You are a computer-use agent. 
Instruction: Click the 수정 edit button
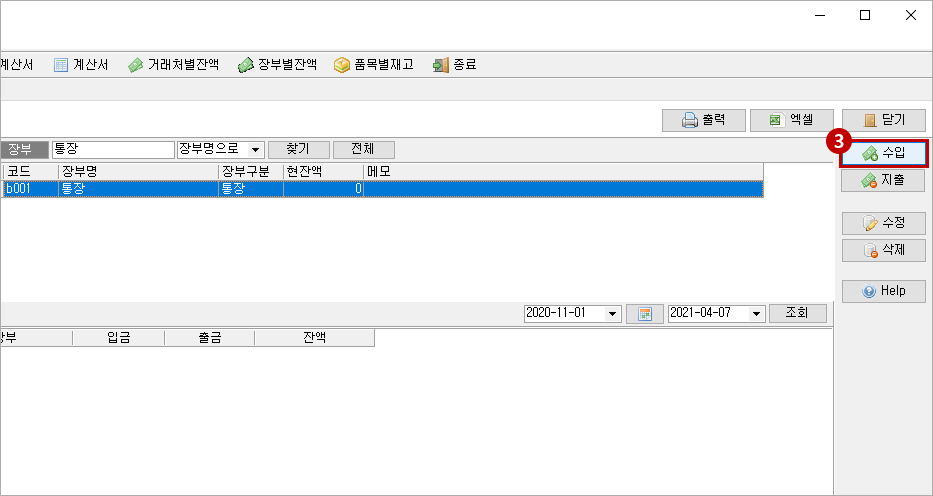point(884,224)
